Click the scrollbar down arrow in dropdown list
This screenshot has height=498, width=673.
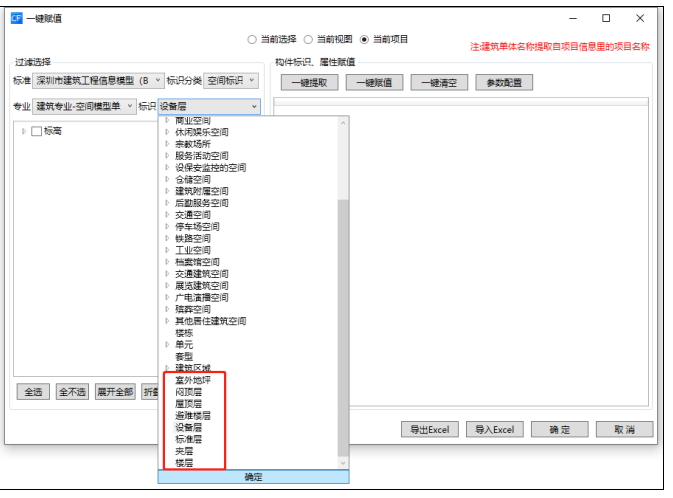(343, 463)
